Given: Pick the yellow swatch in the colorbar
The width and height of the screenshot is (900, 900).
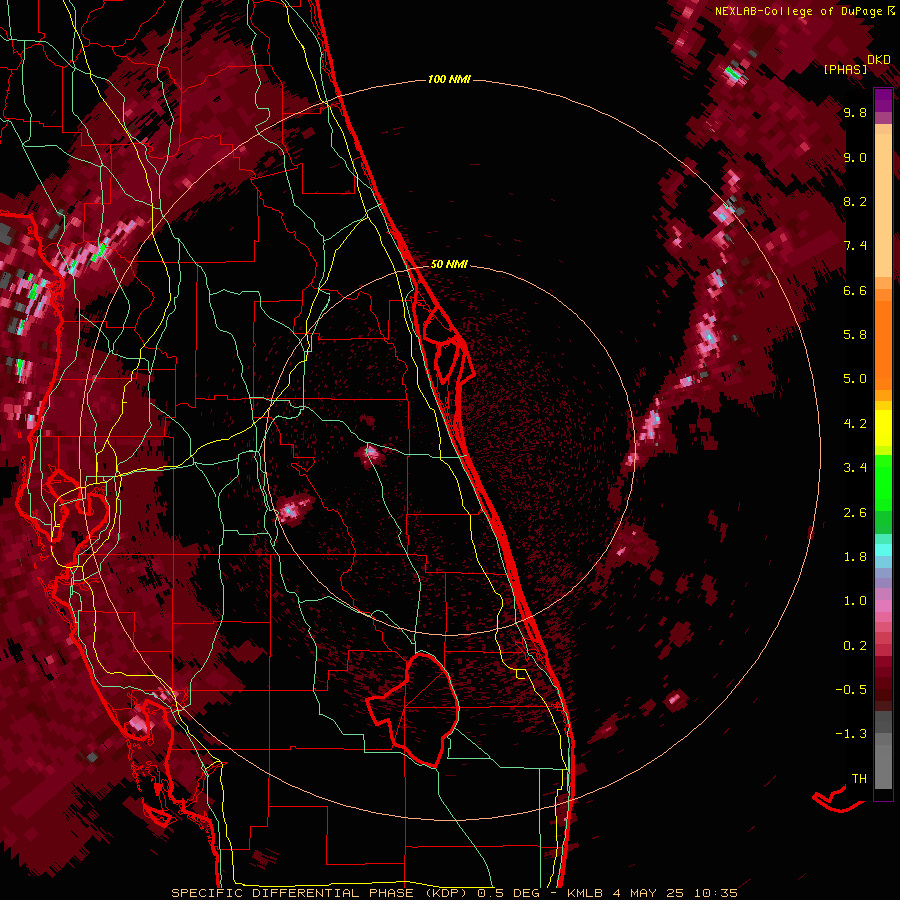Looking at the screenshot, I should tap(883, 428).
